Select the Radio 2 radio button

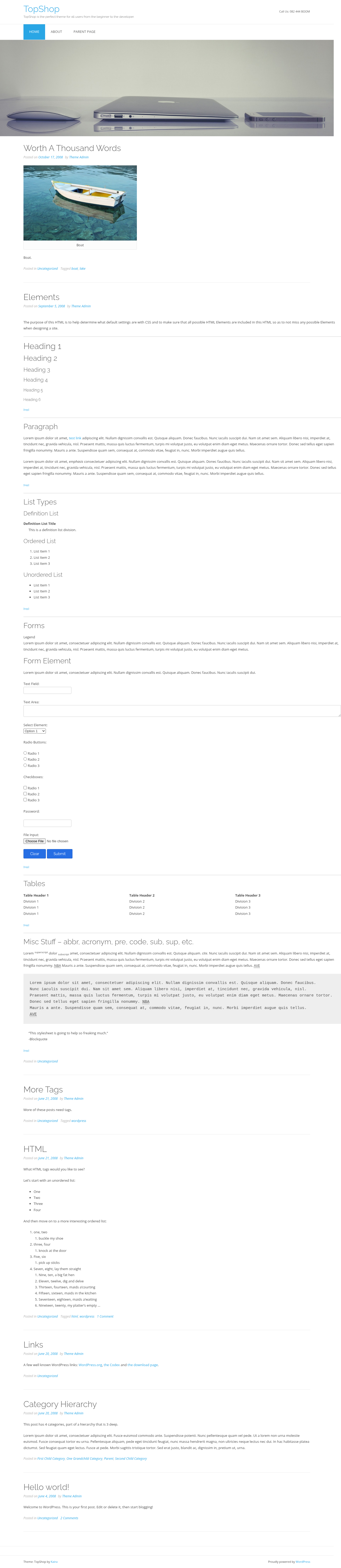pos(25,759)
